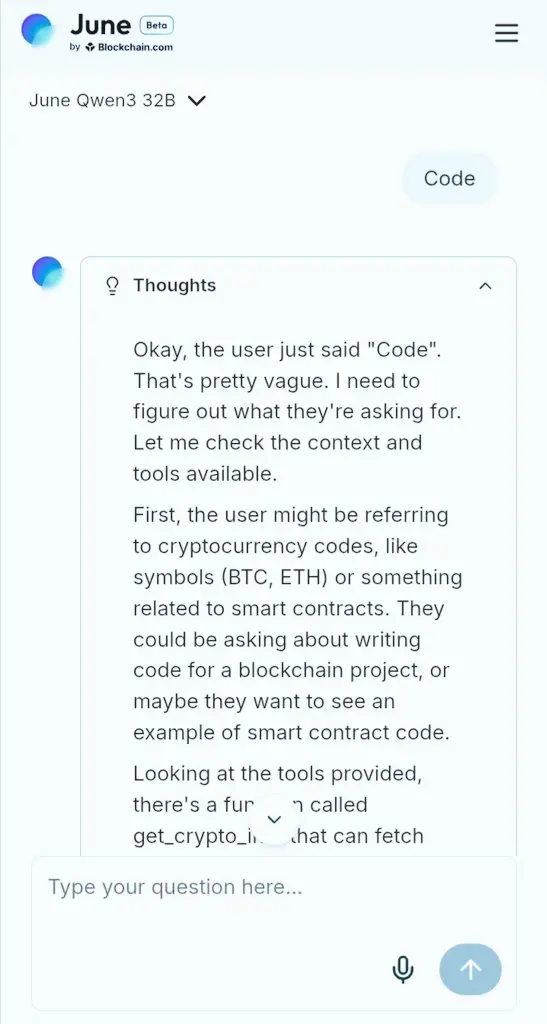Click the chevron next to June Qwen3 32B
This screenshot has width=547, height=1024.
197,101
